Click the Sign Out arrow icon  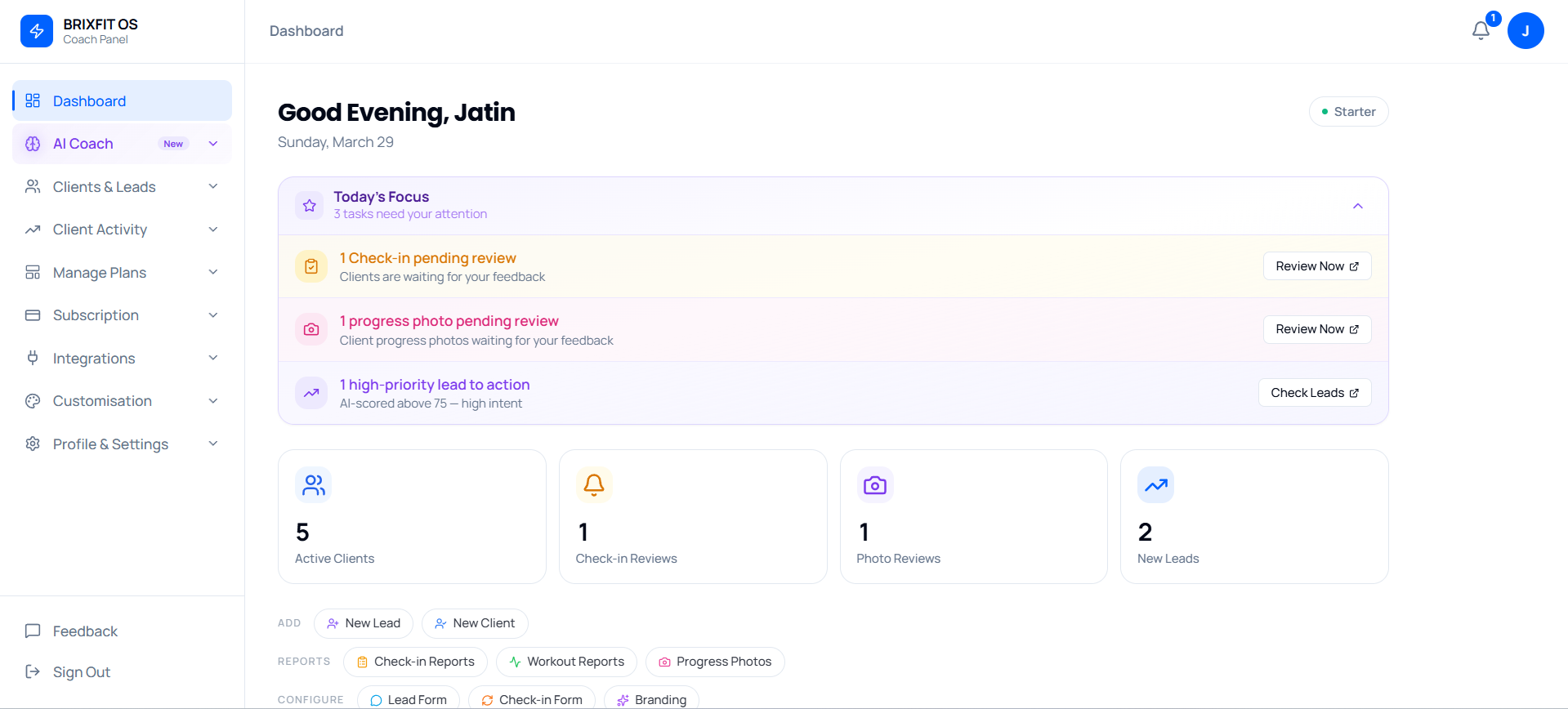click(33, 671)
